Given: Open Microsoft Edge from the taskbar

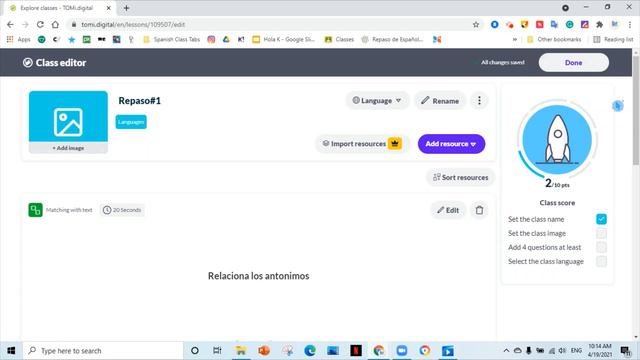Looking at the screenshot, I should click(x=310, y=351).
